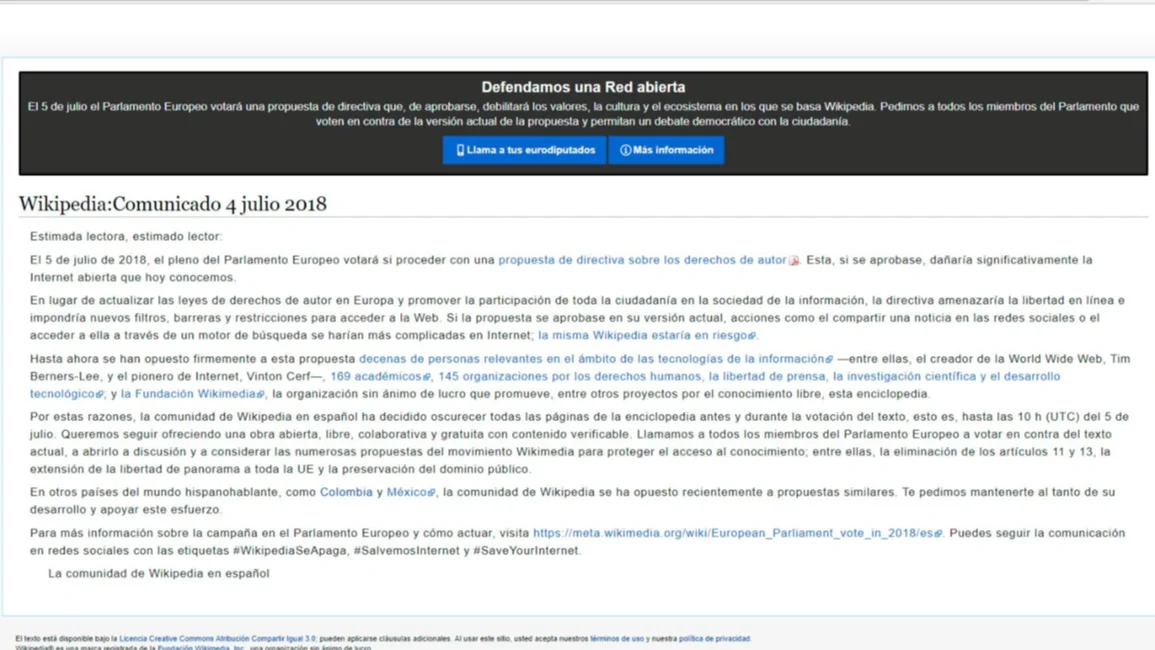Open 'términos de uso' footer link
The image size is (1155, 650).
point(617,639)
